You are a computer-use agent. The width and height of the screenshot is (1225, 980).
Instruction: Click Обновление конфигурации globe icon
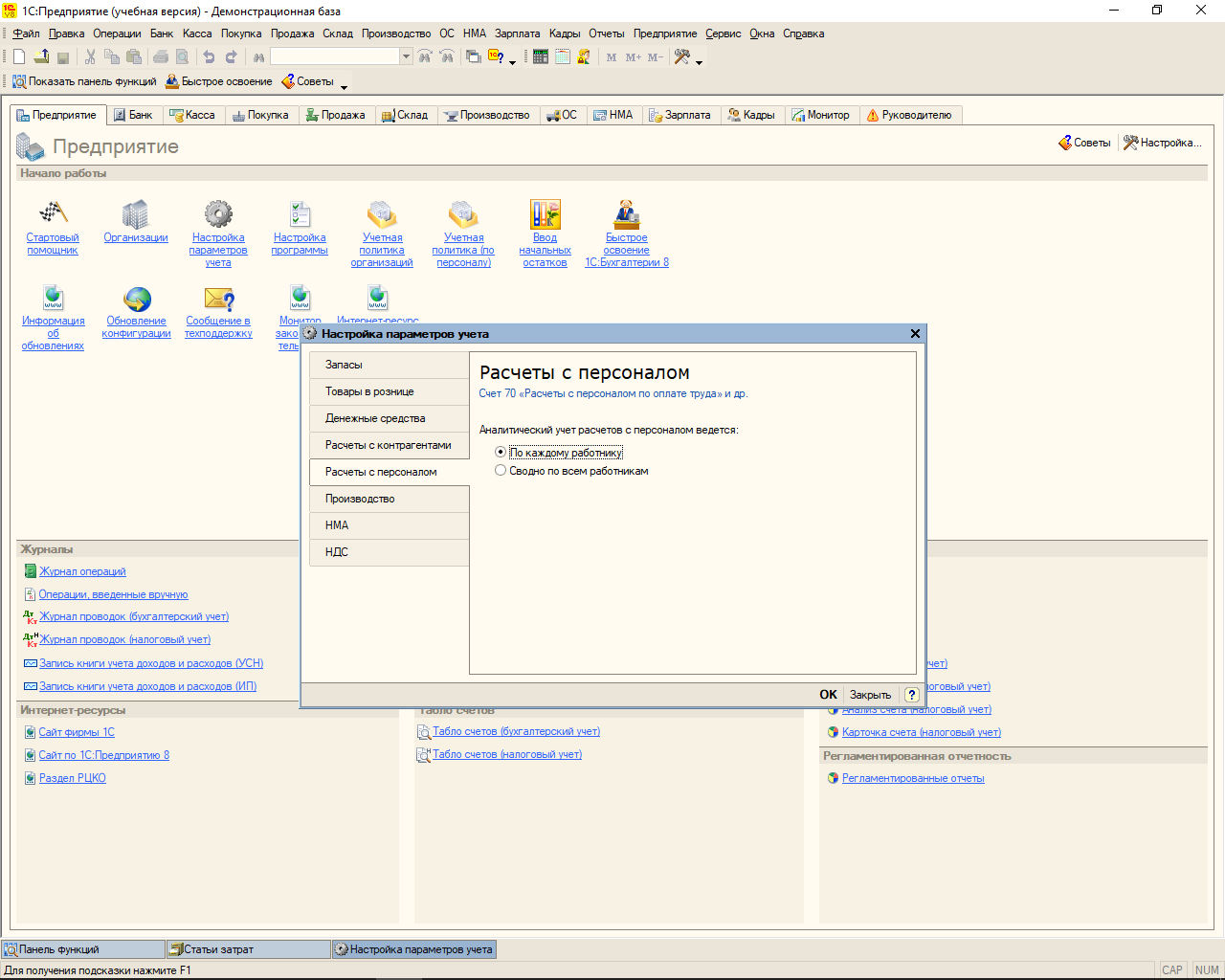pyautogui.click(x=137, y=298)
